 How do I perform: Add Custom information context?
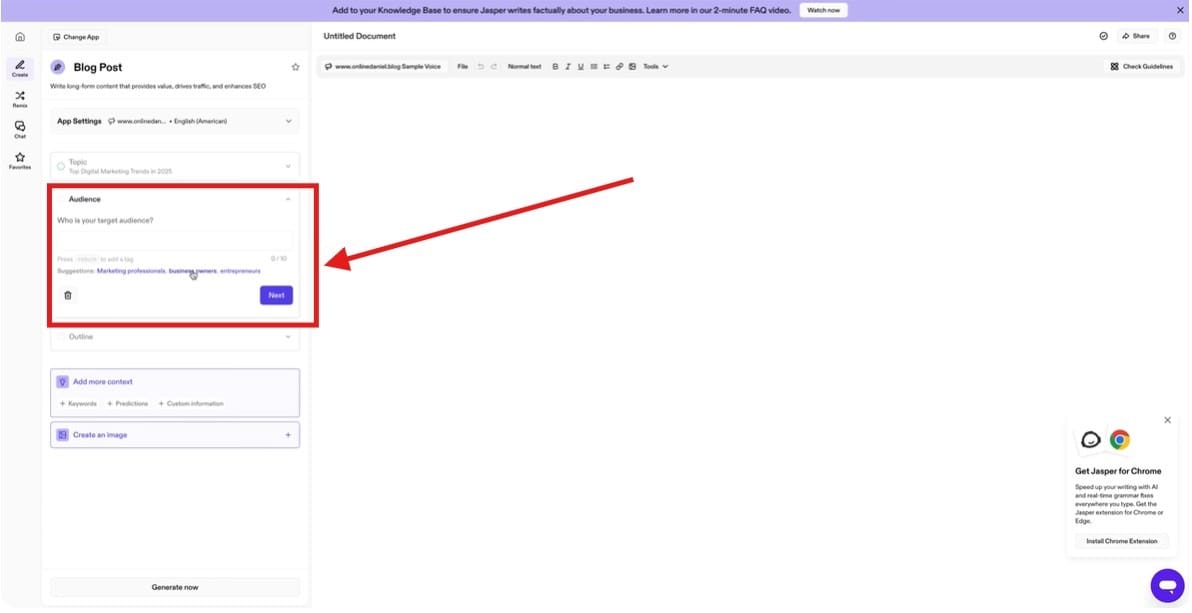pos(191,404)
